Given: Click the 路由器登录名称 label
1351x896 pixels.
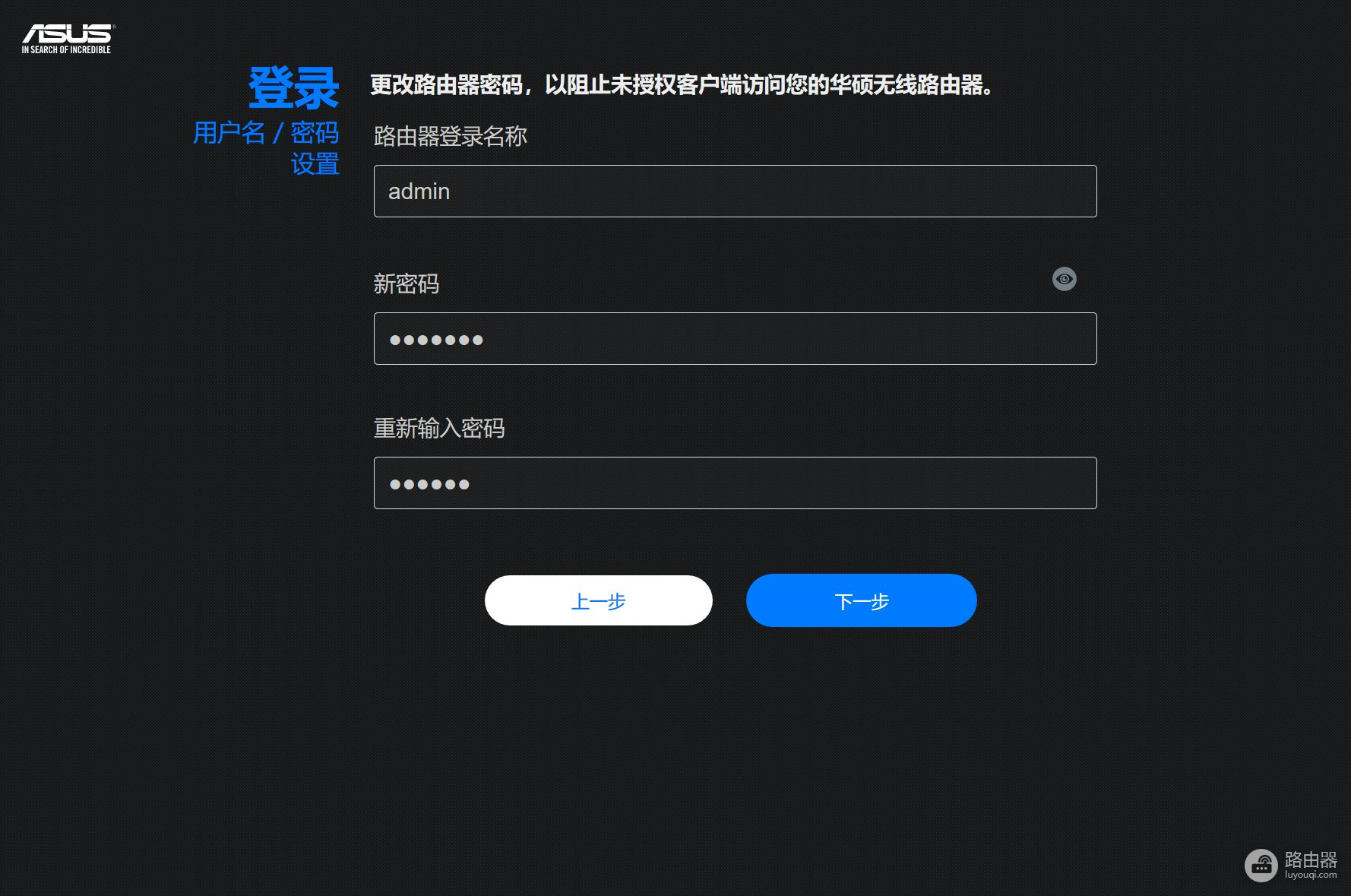Looking at the screenshot, I should point(451,136).
